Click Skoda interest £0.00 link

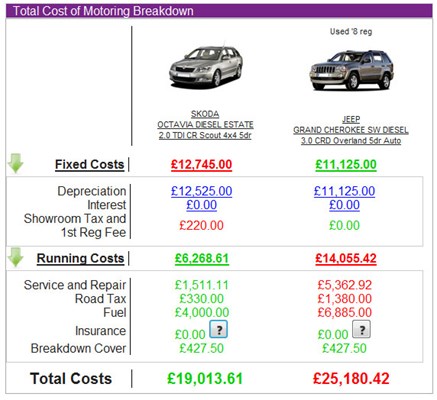[201, 205]
